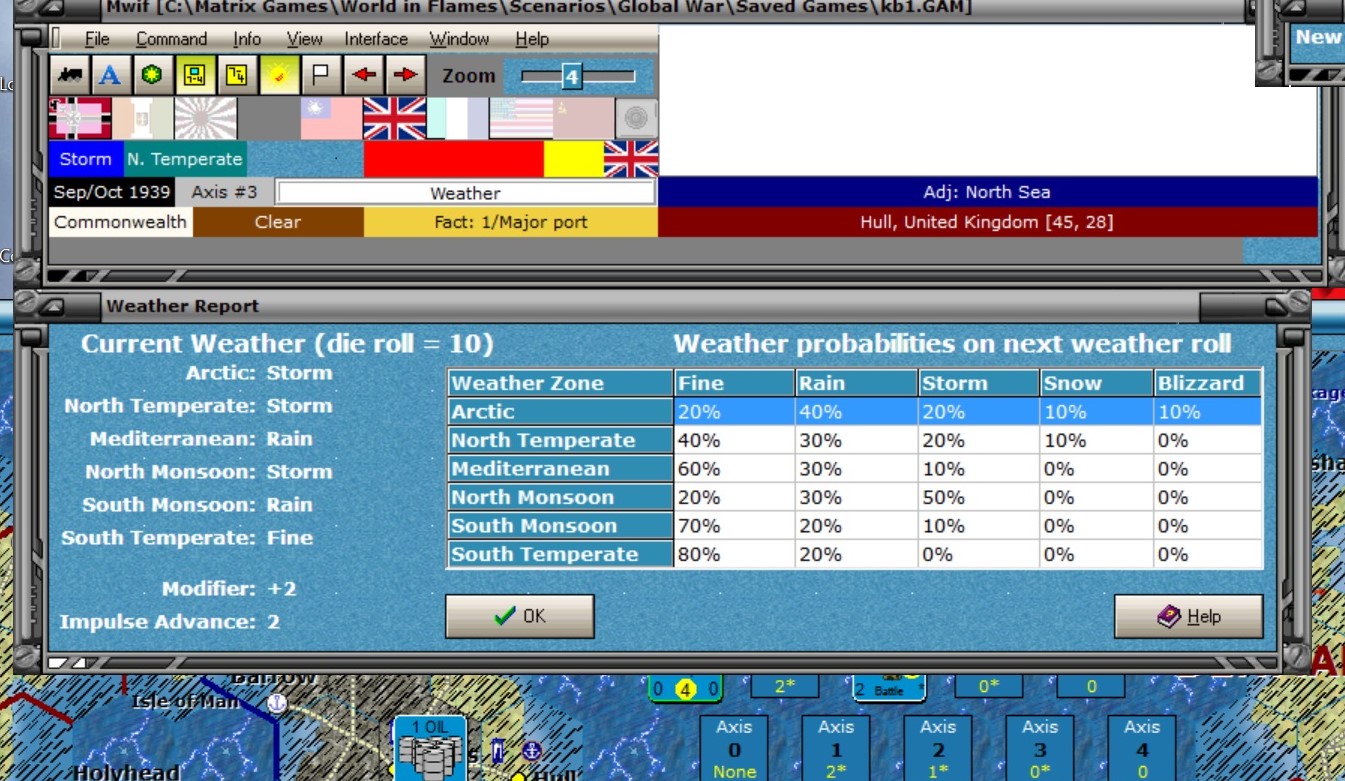Toggle the second yellow unit counter icon
This screenshot has height=781, width=1345.
236,76
